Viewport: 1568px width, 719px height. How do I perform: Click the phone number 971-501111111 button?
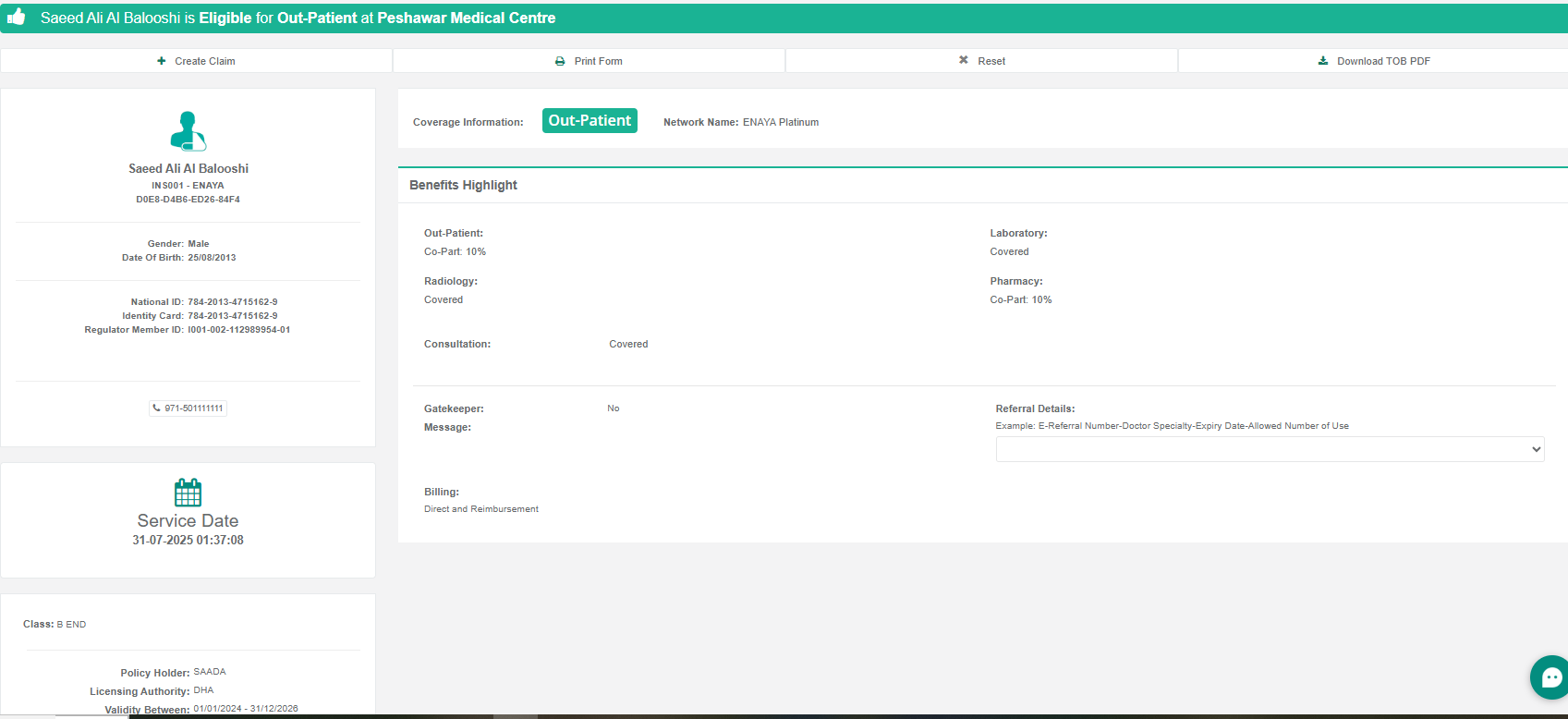(188, 408)
